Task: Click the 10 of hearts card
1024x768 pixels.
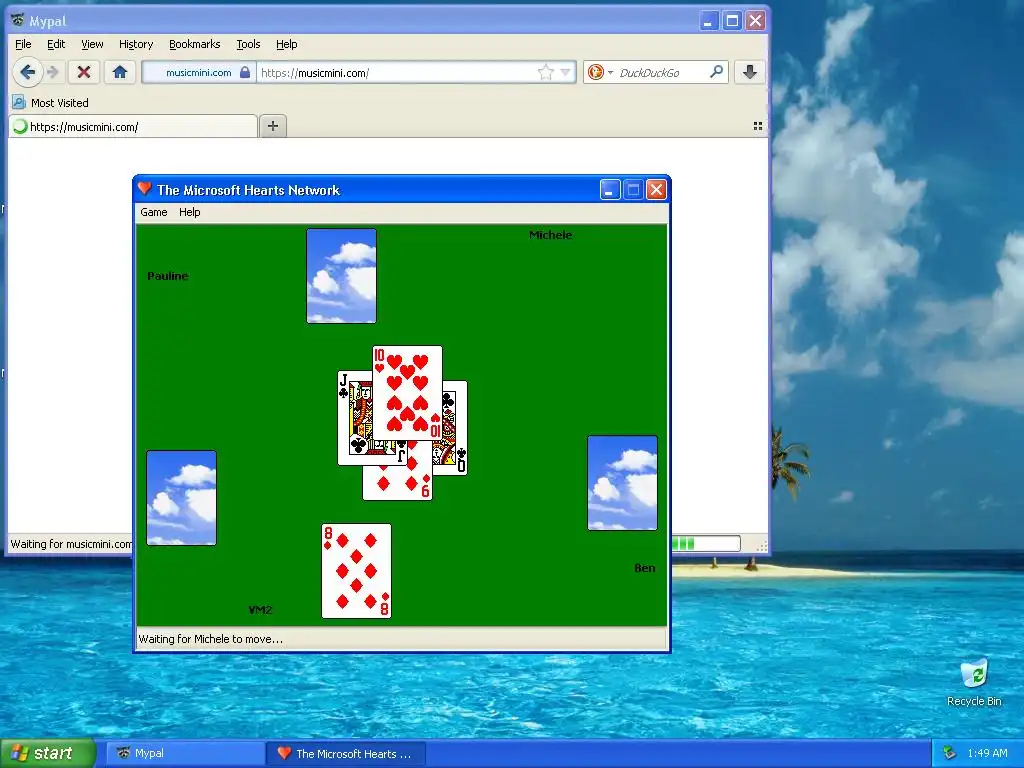Action: coord(408,392)
